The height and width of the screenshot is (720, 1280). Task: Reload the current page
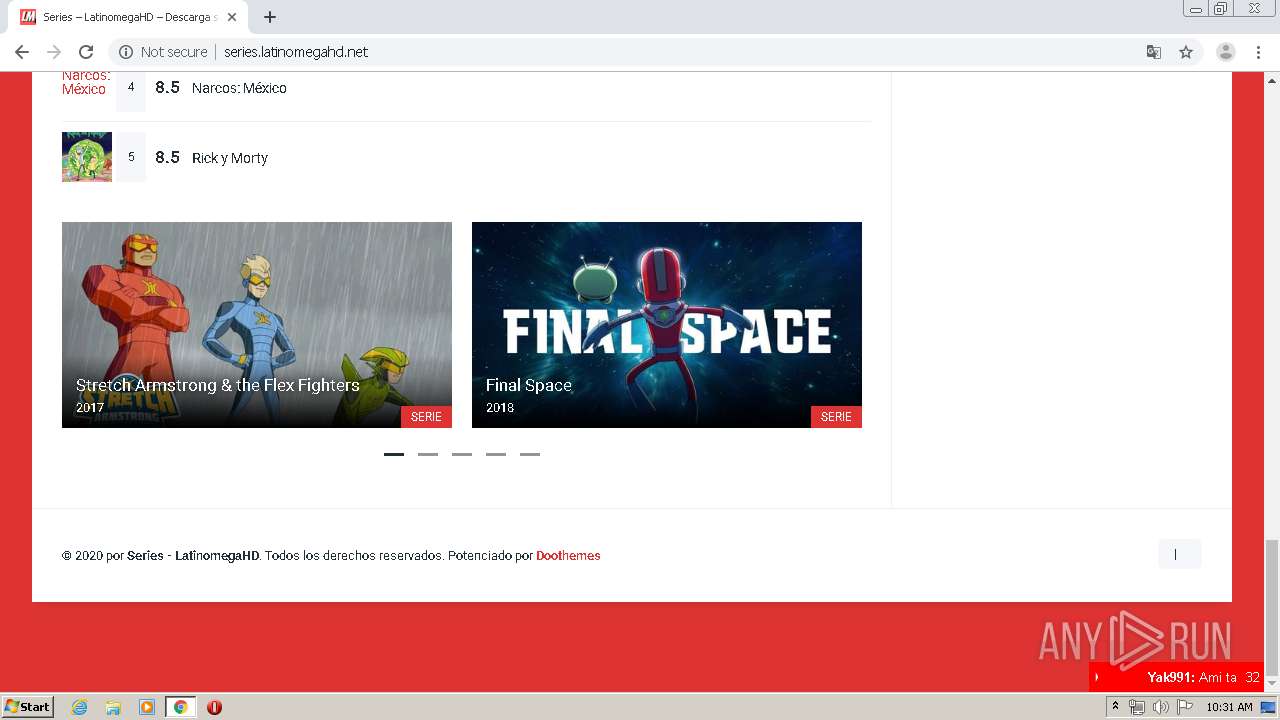[x=86, y=52]
